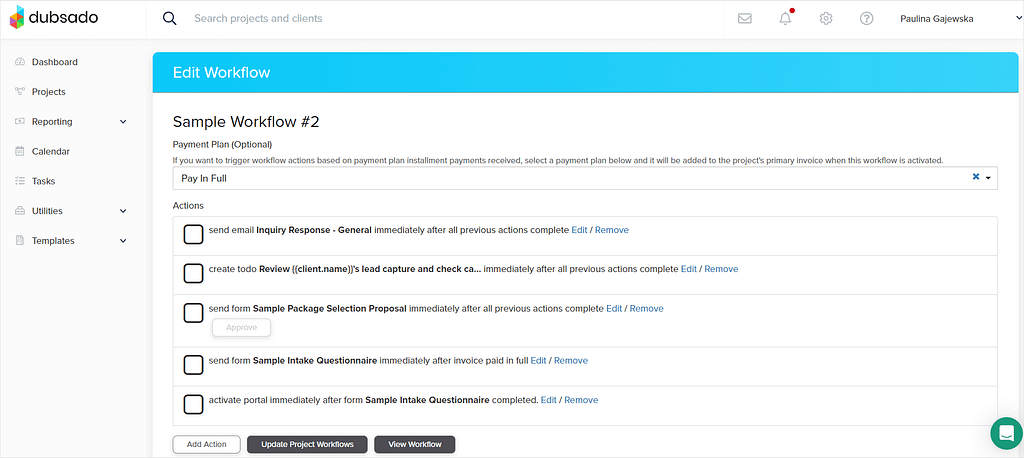The width and height of the screenshot is (1024, 458).
Task: Click Update Project Workflows button
Action: point(307,444)
